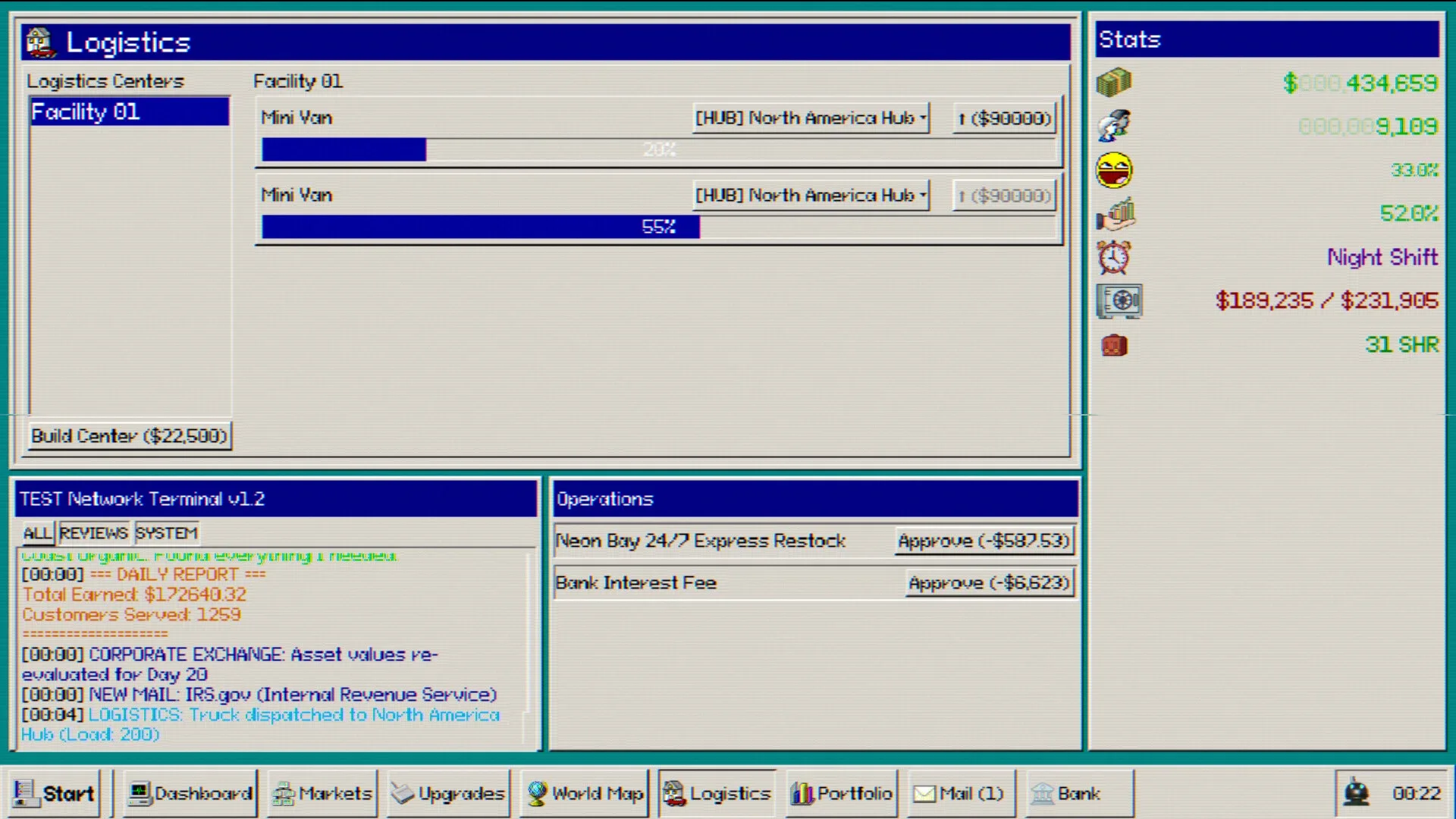Image resolution: width=1456 pixels, height=819 pixels.
Task: Open Markets from the taskbar
Action: click(322, 793)
